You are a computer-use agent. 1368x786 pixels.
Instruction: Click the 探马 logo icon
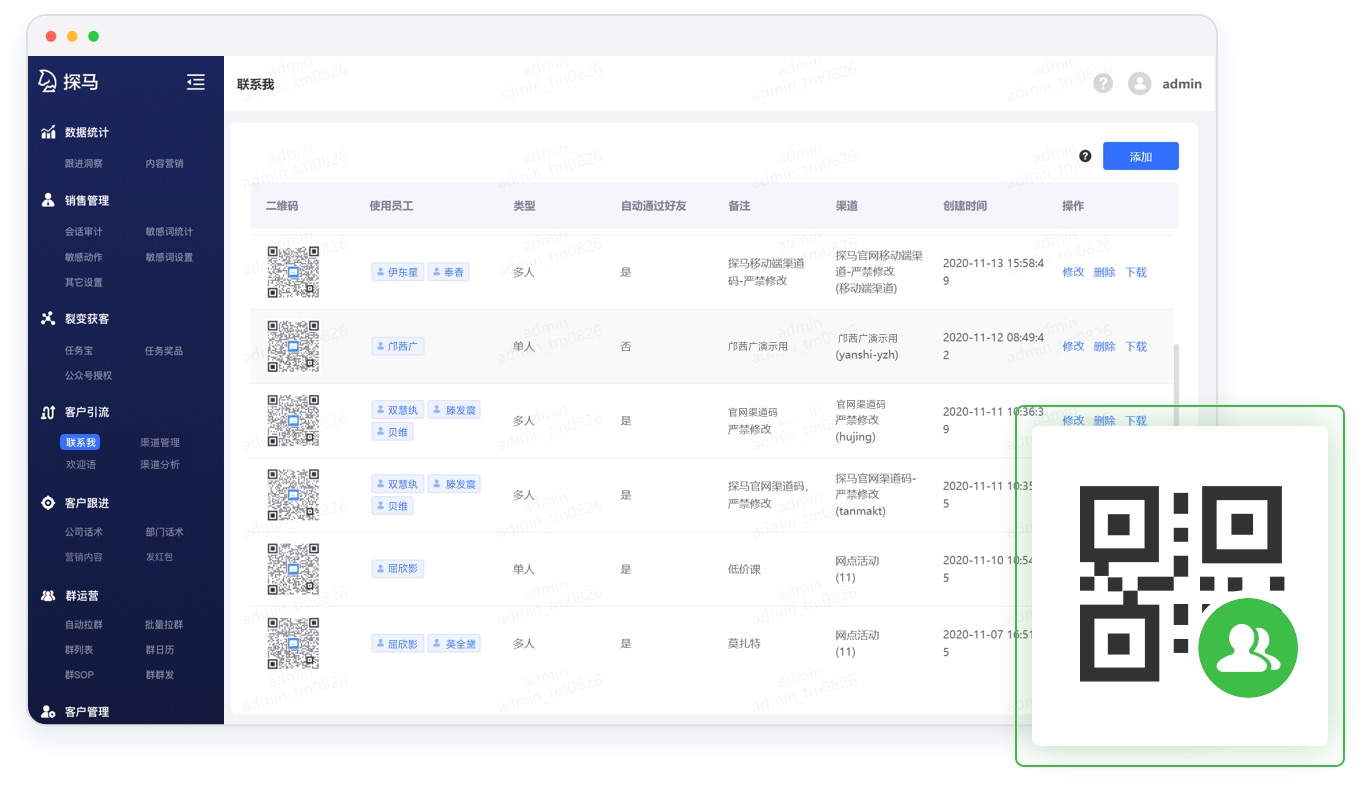point(47,82)
